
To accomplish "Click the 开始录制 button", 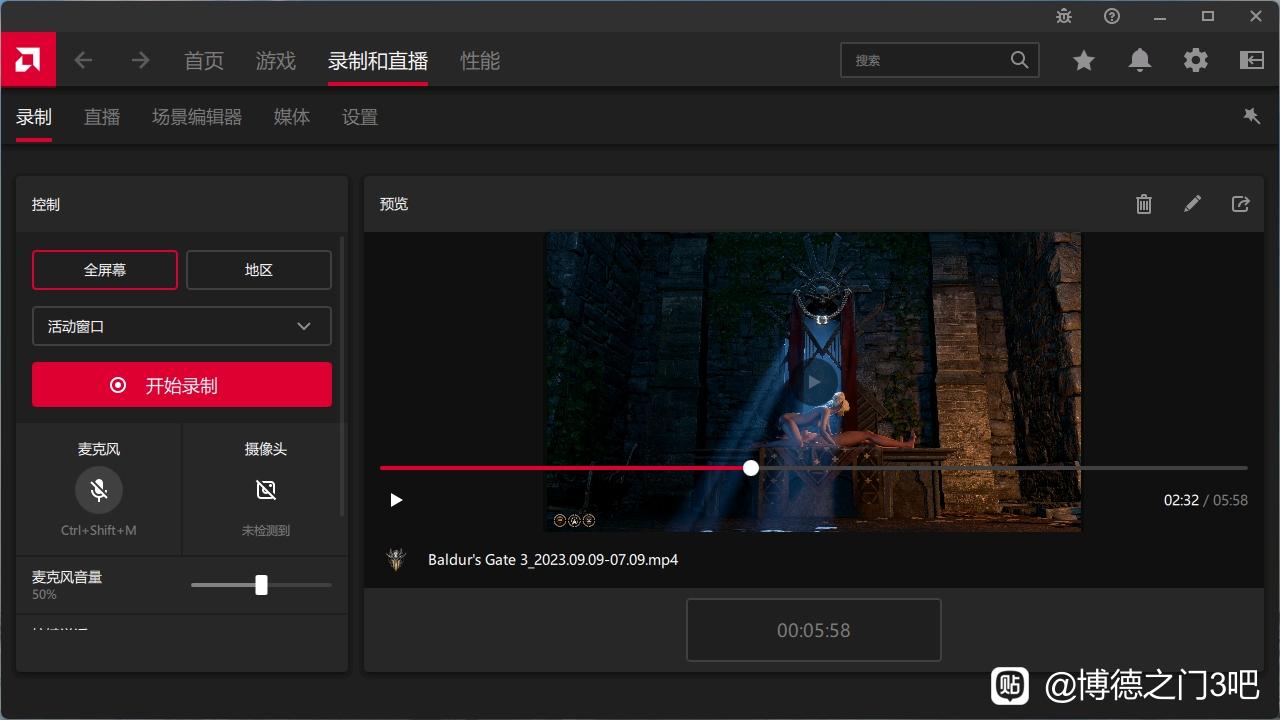I will point(182,385).
